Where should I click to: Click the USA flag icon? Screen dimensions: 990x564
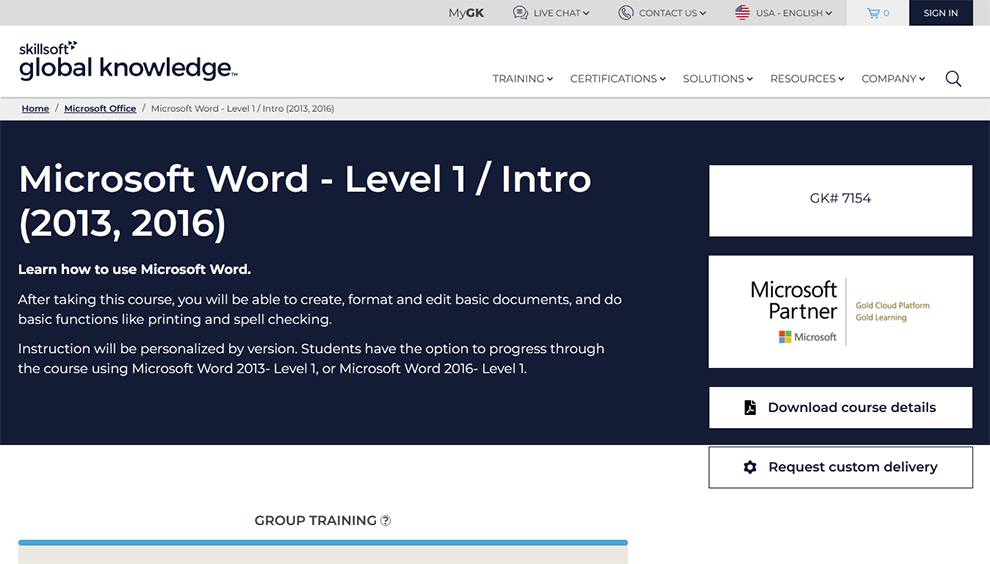pos(742,13)
